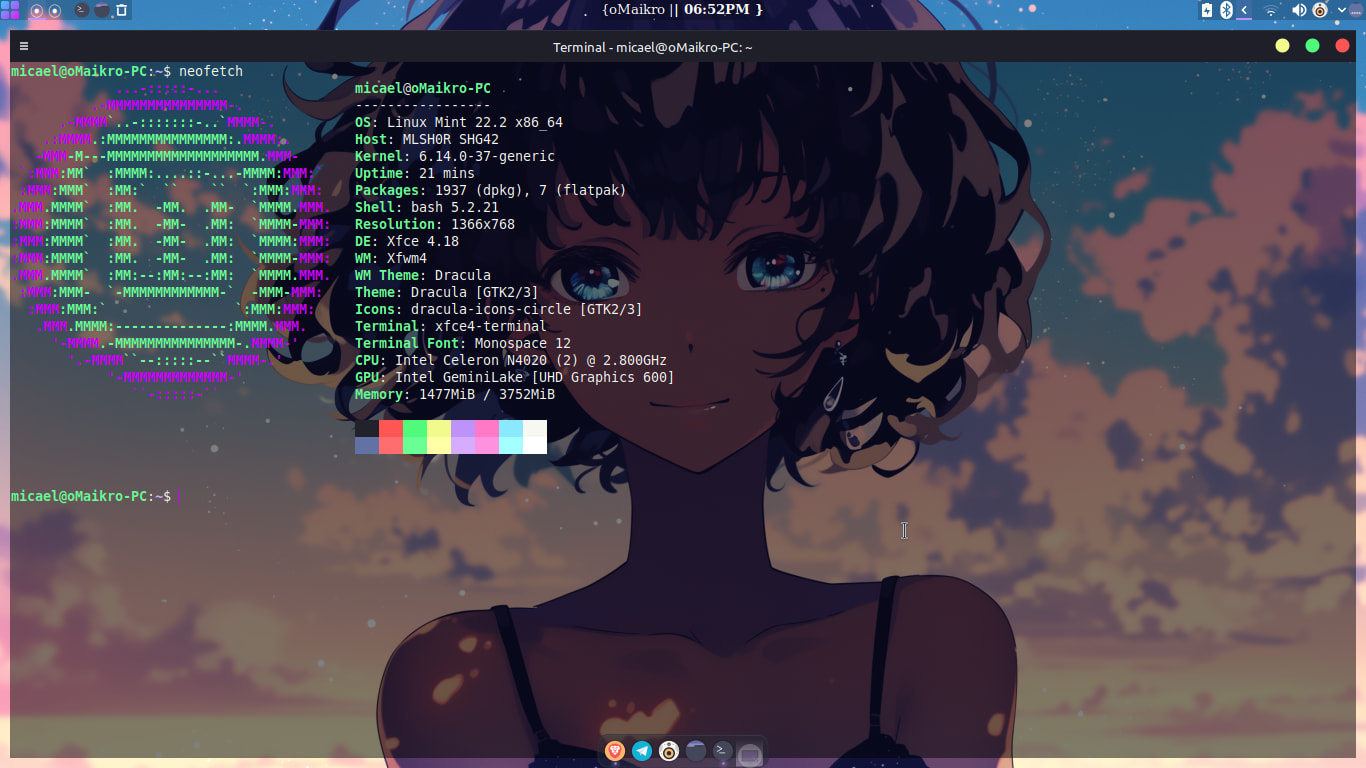Image resolution: width=1366 pixels, height=768 pixels.
Task: Check battery charging status icon
Action: (1207, 10)
